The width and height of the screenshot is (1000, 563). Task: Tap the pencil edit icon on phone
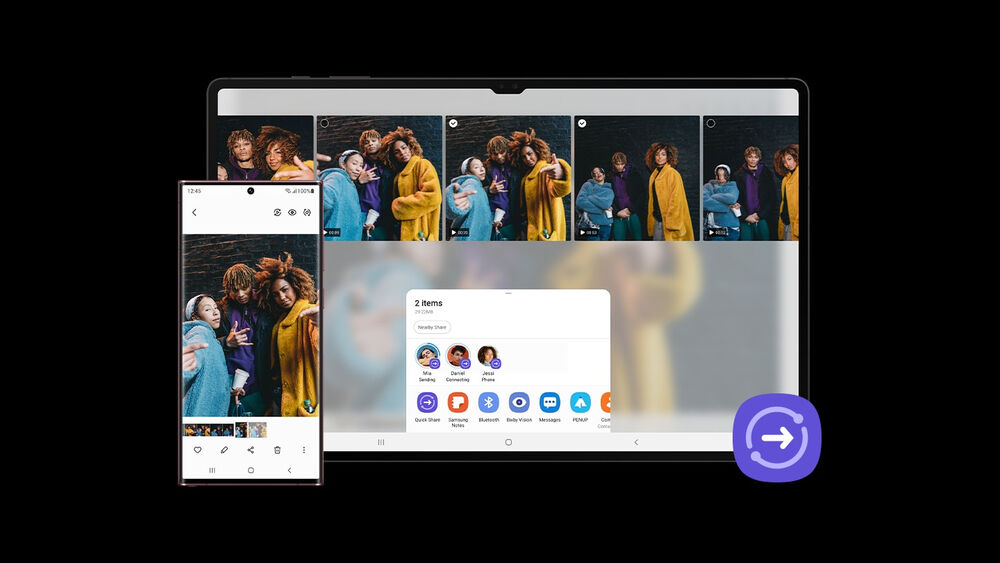224,450
